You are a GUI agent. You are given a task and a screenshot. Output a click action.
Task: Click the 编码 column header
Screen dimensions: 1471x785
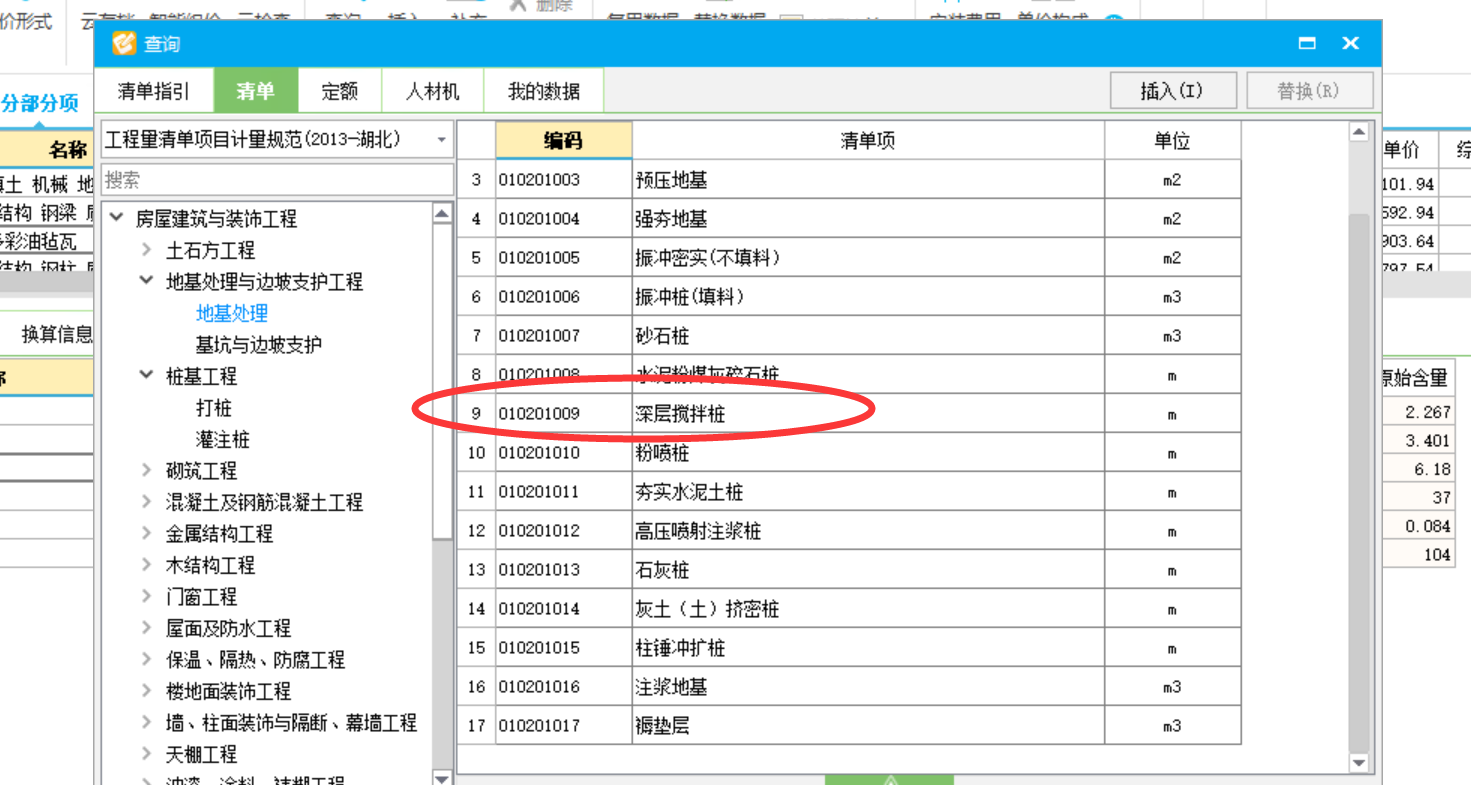click(x=564, y=141)
